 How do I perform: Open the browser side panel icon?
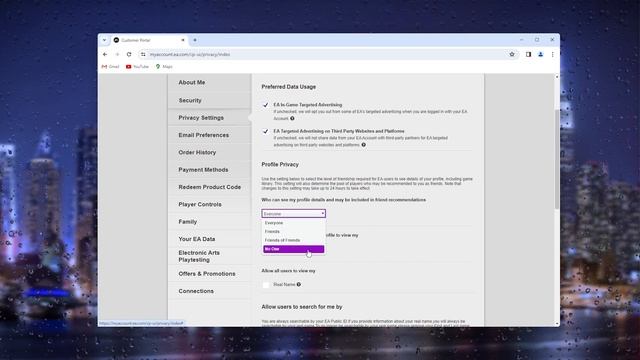(x=528, y=54)
